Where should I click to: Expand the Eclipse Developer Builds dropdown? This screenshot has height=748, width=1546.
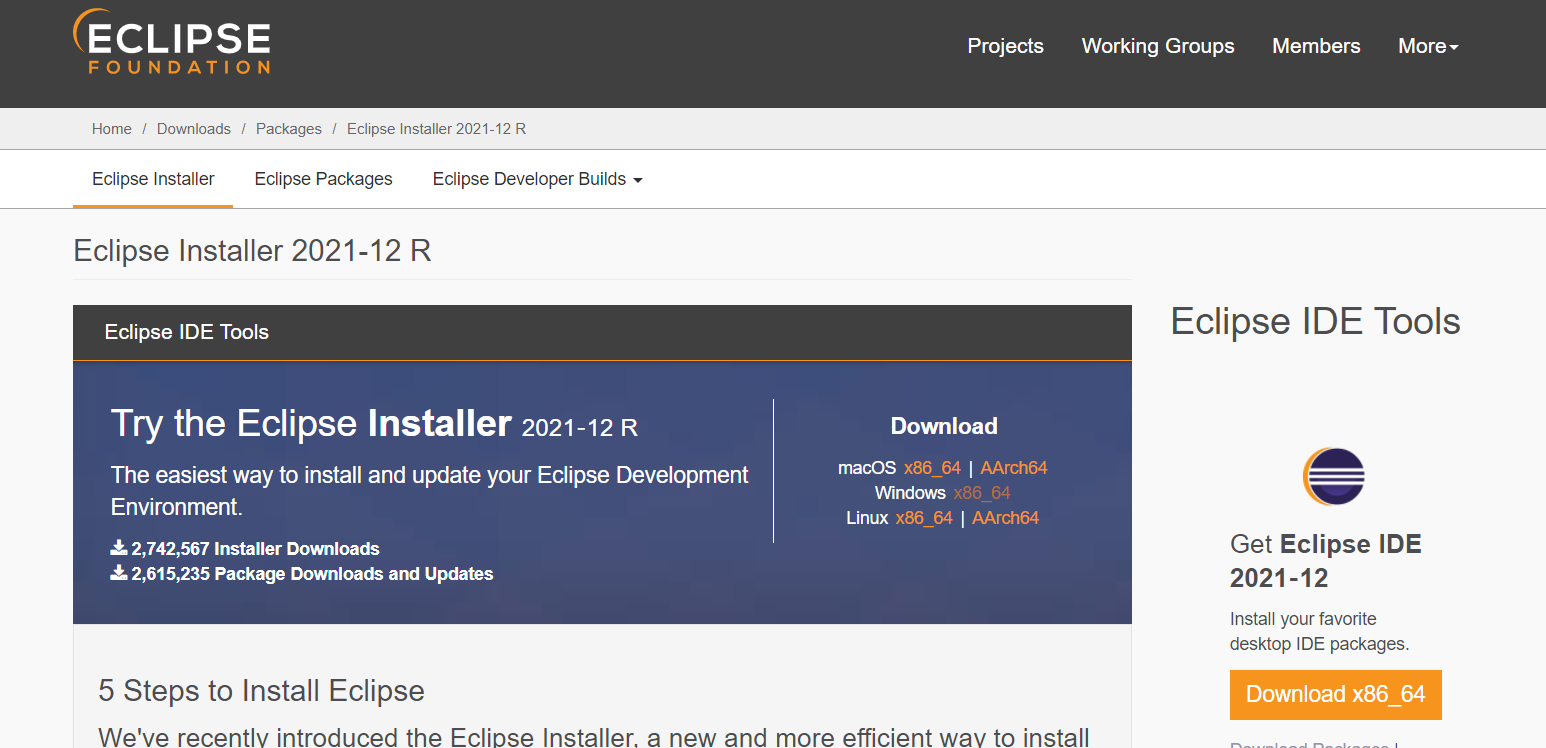(537, 179)
